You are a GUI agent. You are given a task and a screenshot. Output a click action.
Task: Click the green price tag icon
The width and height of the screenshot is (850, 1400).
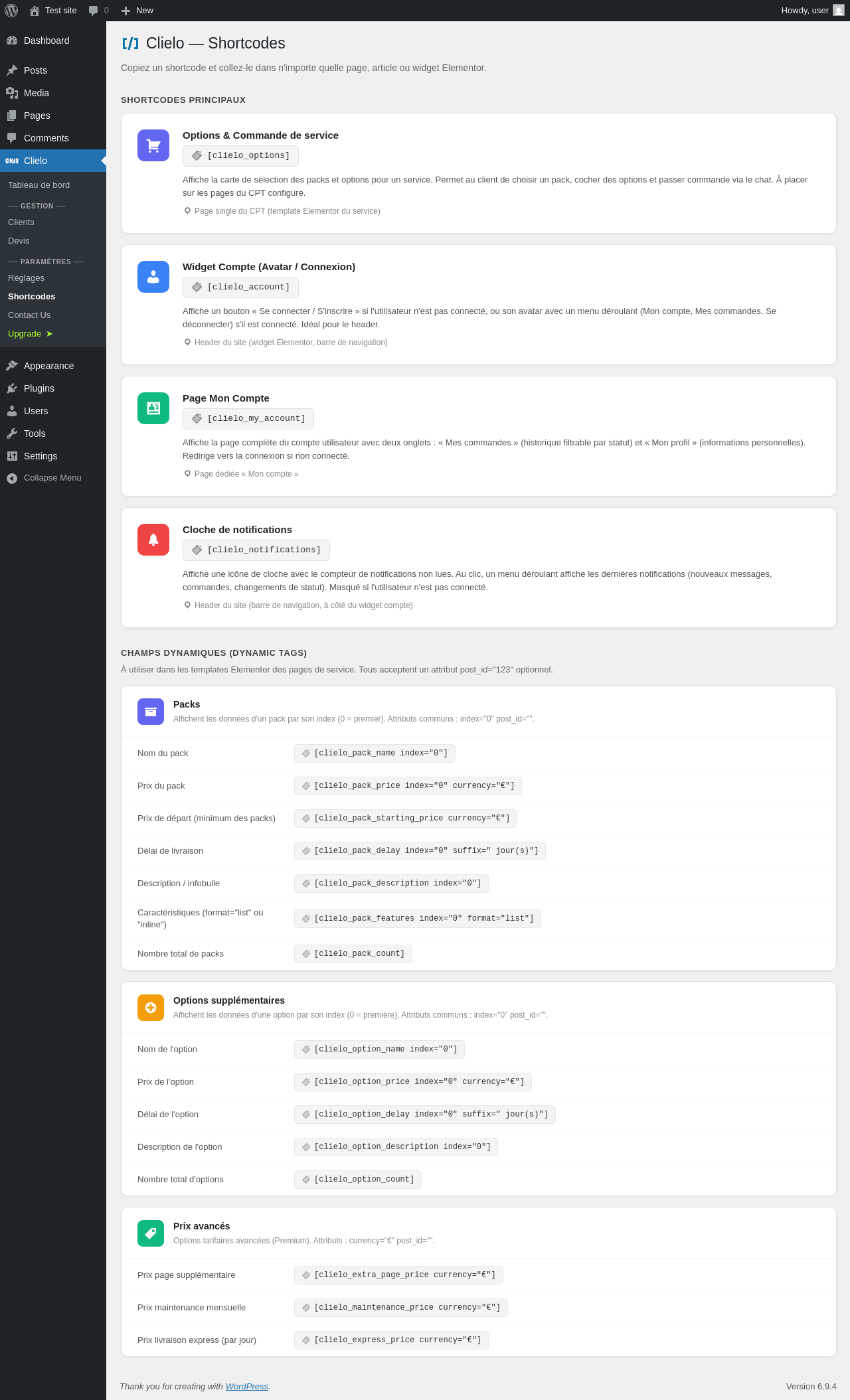tap(151, 1233)
